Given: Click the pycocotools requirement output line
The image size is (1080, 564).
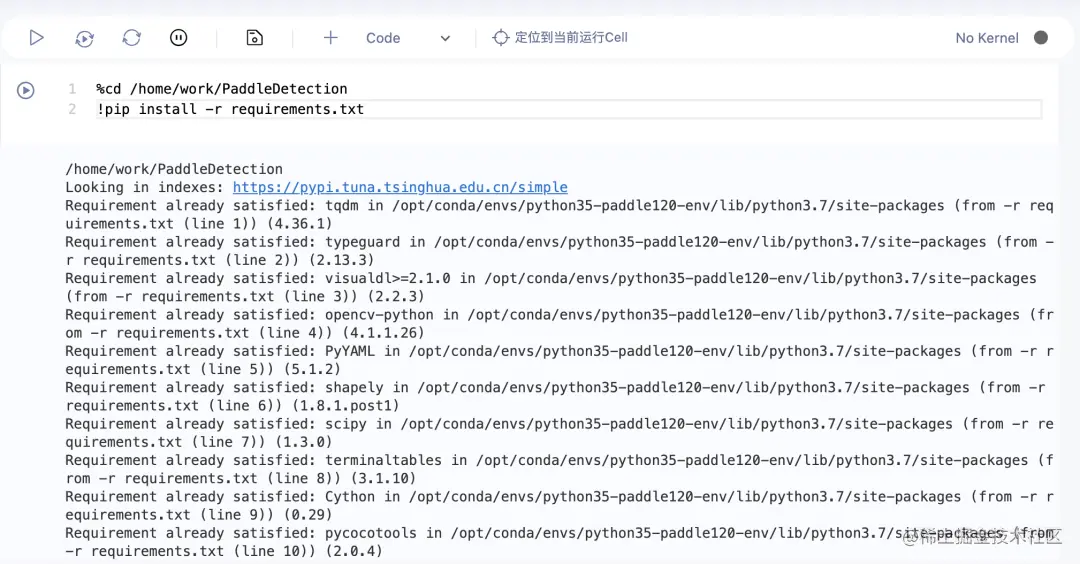Looking at the screenshot, I should pos(559,543).
